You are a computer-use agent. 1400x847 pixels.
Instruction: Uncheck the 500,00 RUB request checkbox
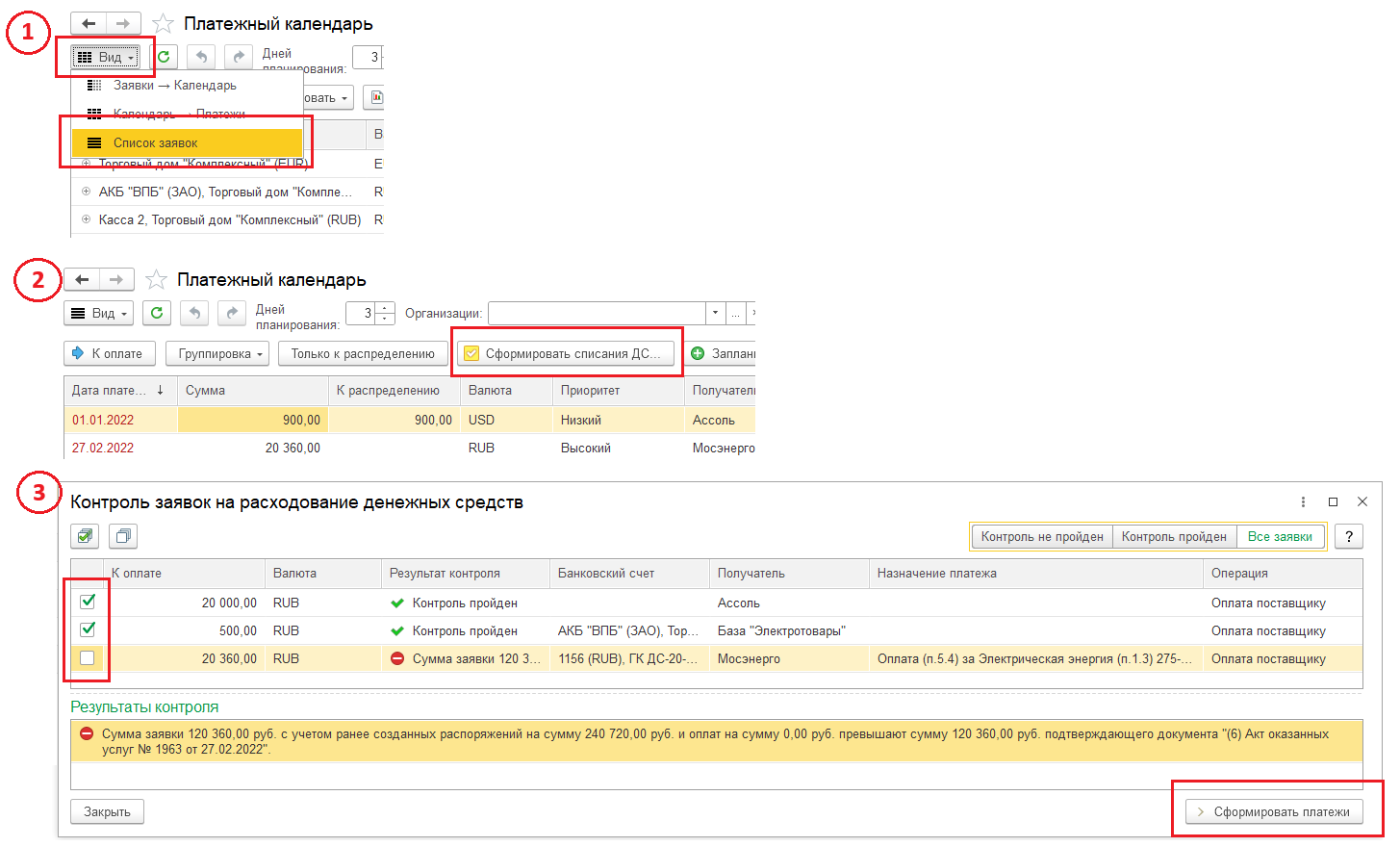pos(88,629)
